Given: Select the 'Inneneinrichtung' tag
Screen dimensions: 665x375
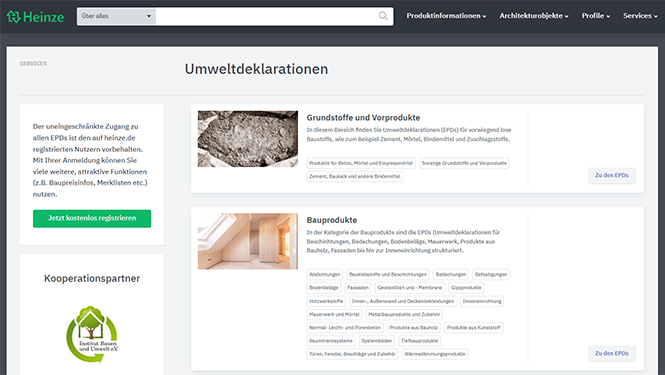Looking at the screenshot, I should (482, 301).
